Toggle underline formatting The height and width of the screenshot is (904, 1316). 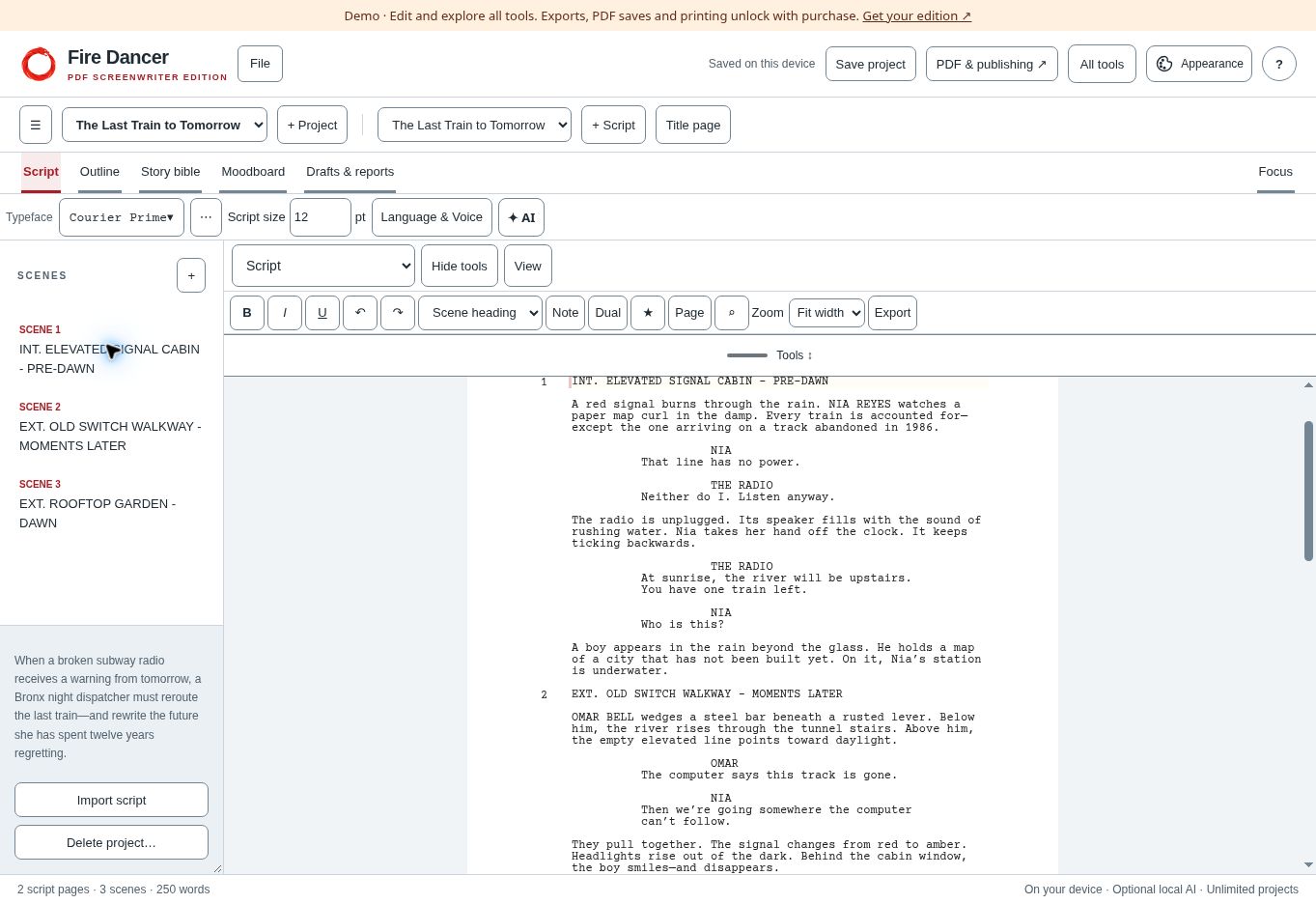click(322, 313)
